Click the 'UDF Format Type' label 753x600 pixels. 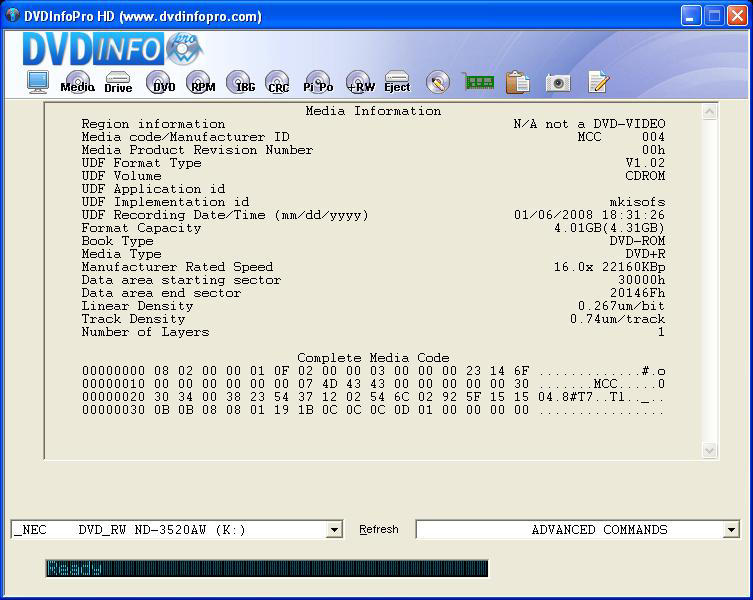tap(141, 163)
